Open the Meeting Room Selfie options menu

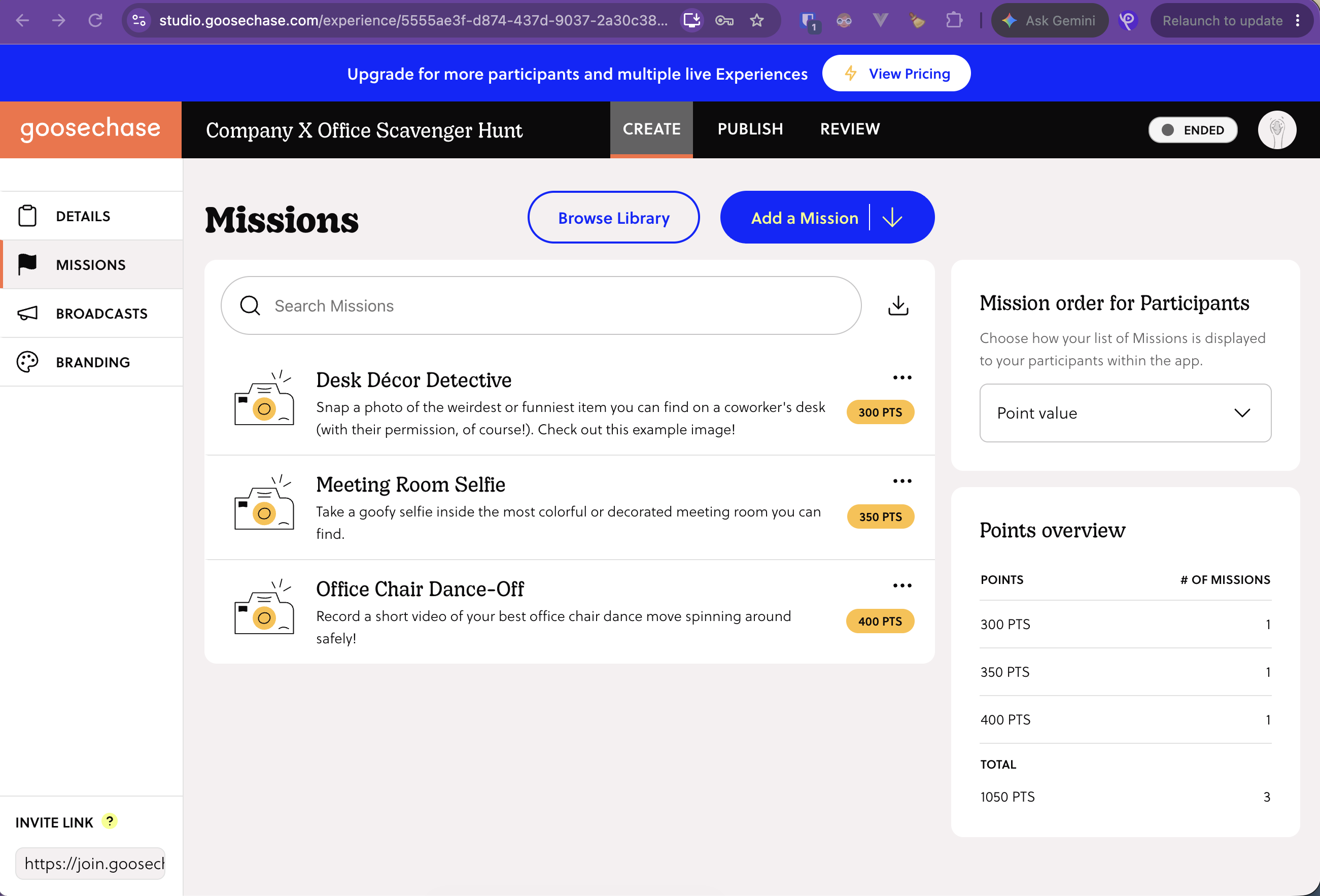click(x=902, y=481)
